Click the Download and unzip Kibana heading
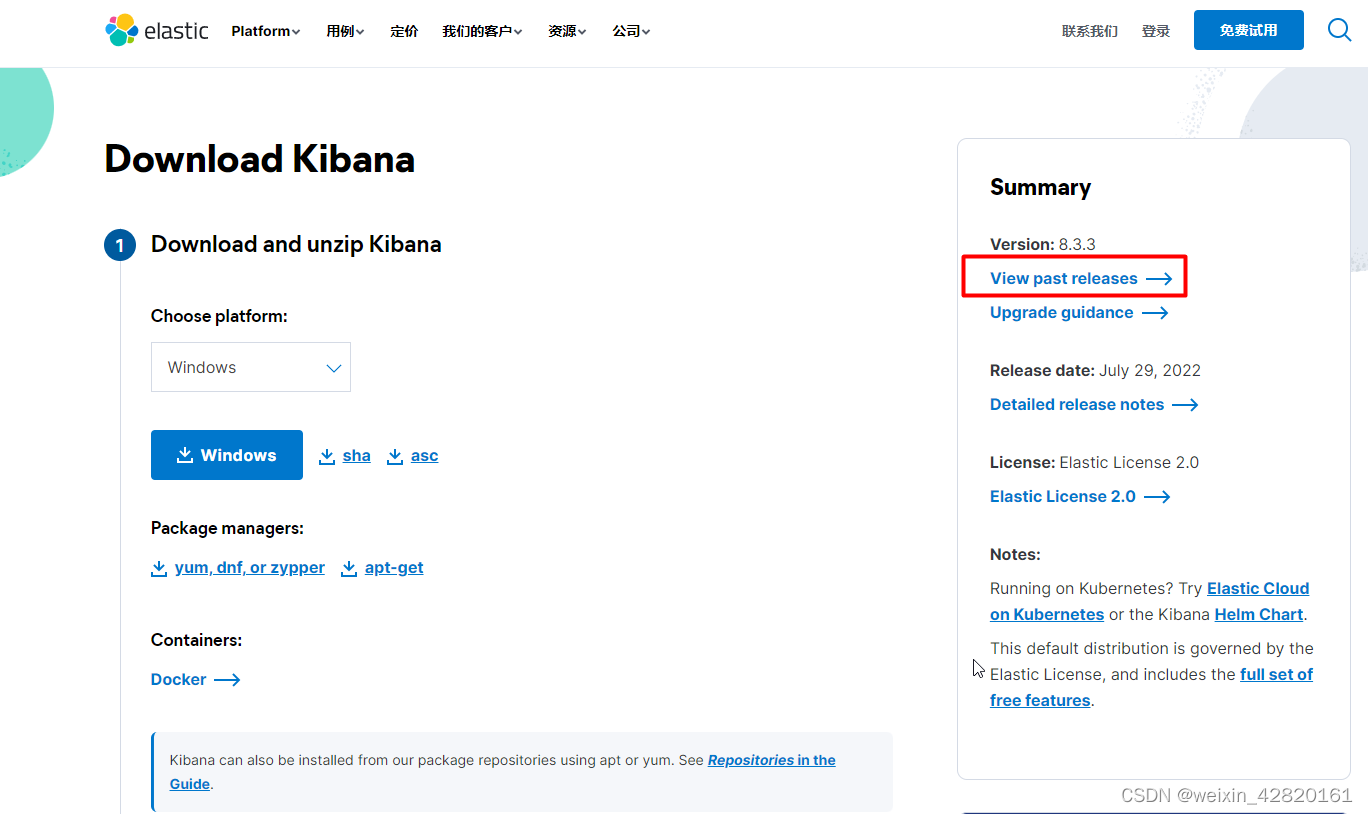Viewport: 1368px width, 814px height. [296, 244]
